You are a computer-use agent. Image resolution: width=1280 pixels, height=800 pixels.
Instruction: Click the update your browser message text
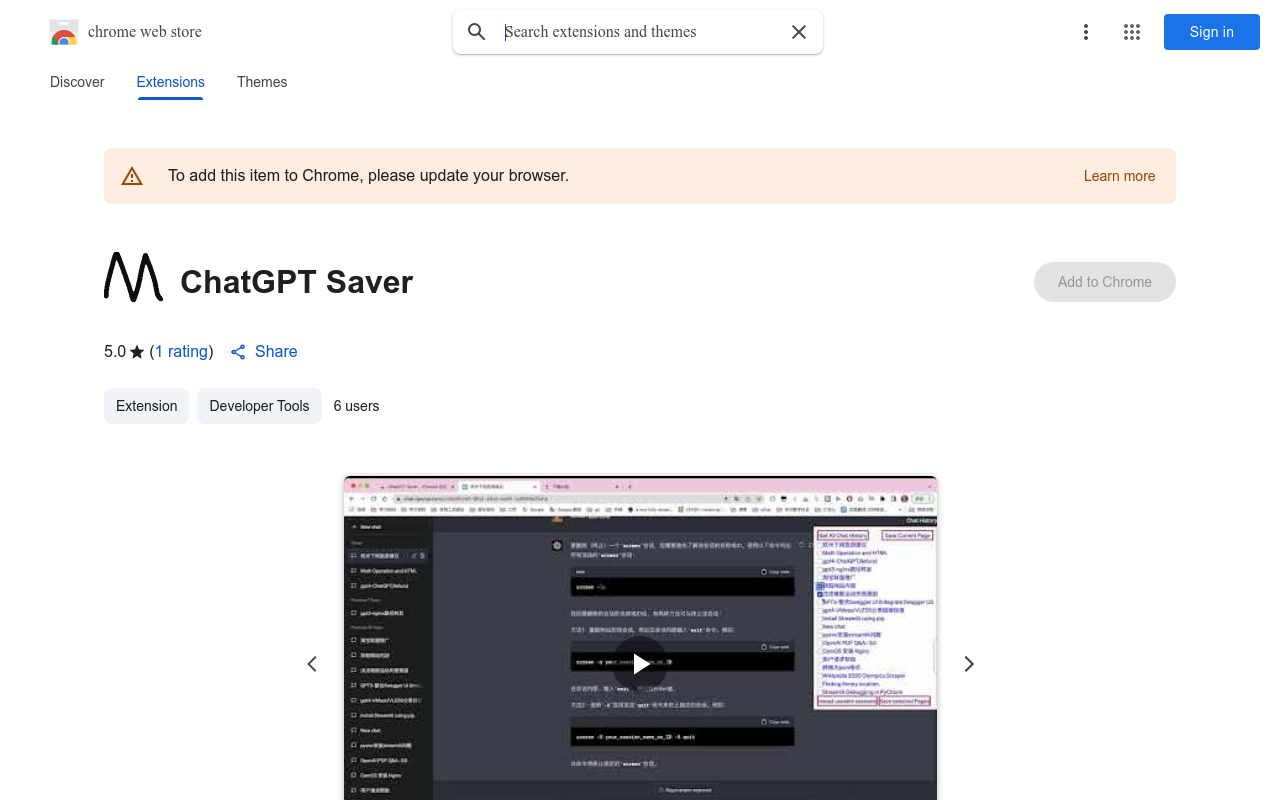368,176
